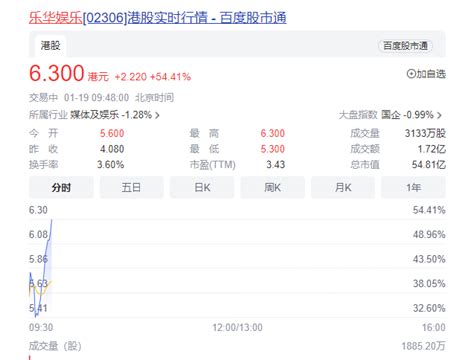Click the 最高 value 6.300
The height and width of the screenshot is (360, 474).
point(273,133)
